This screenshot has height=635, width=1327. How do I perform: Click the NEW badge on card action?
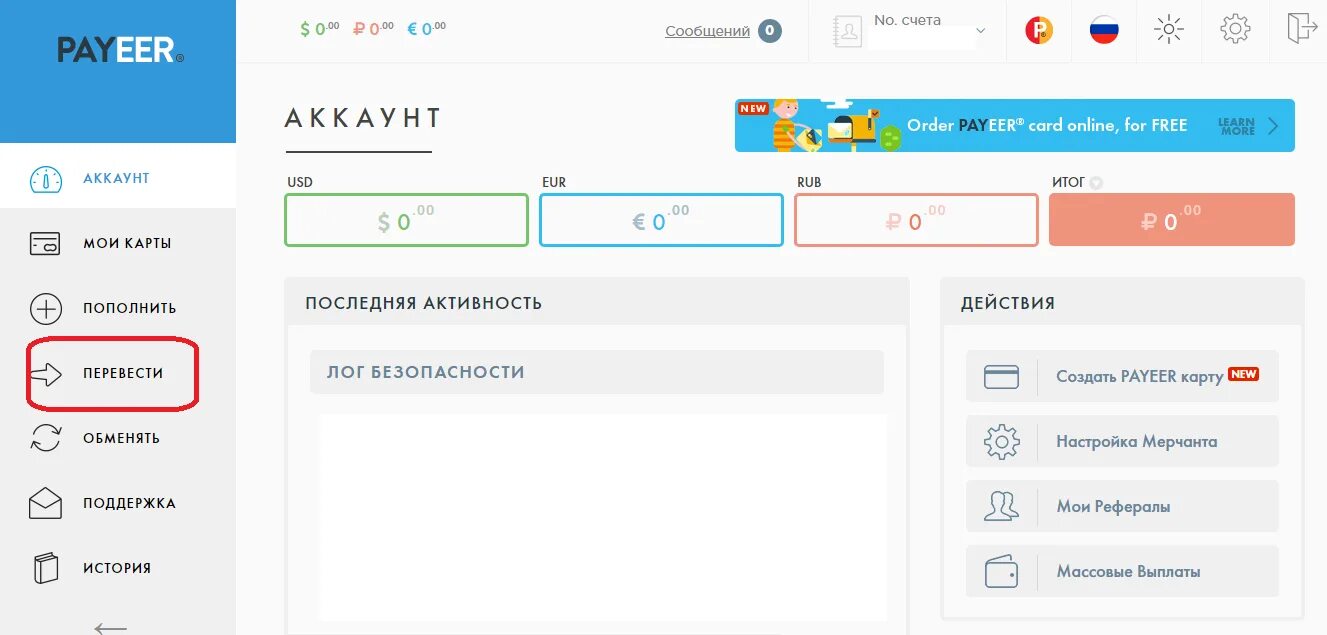(x=1243, y=374)
